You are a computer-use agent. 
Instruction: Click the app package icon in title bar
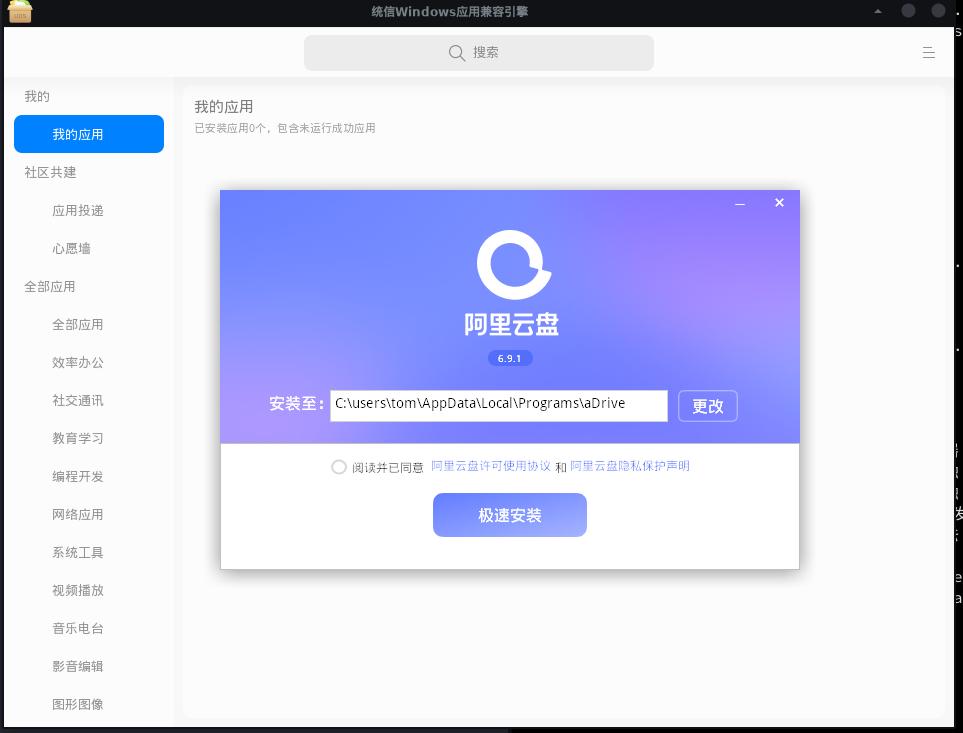20,12
